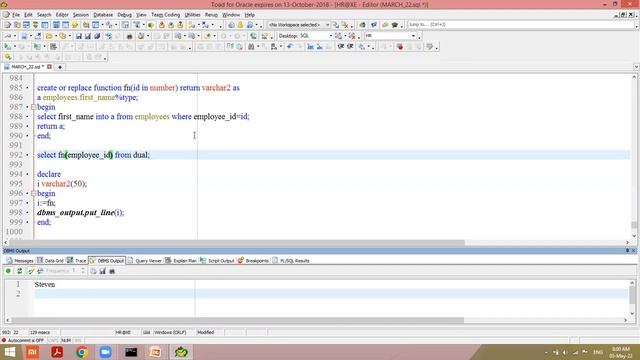The width and height of the screenshot is (640, 360).
Task: Switch to the Messages tab
Action: point(20,260)
